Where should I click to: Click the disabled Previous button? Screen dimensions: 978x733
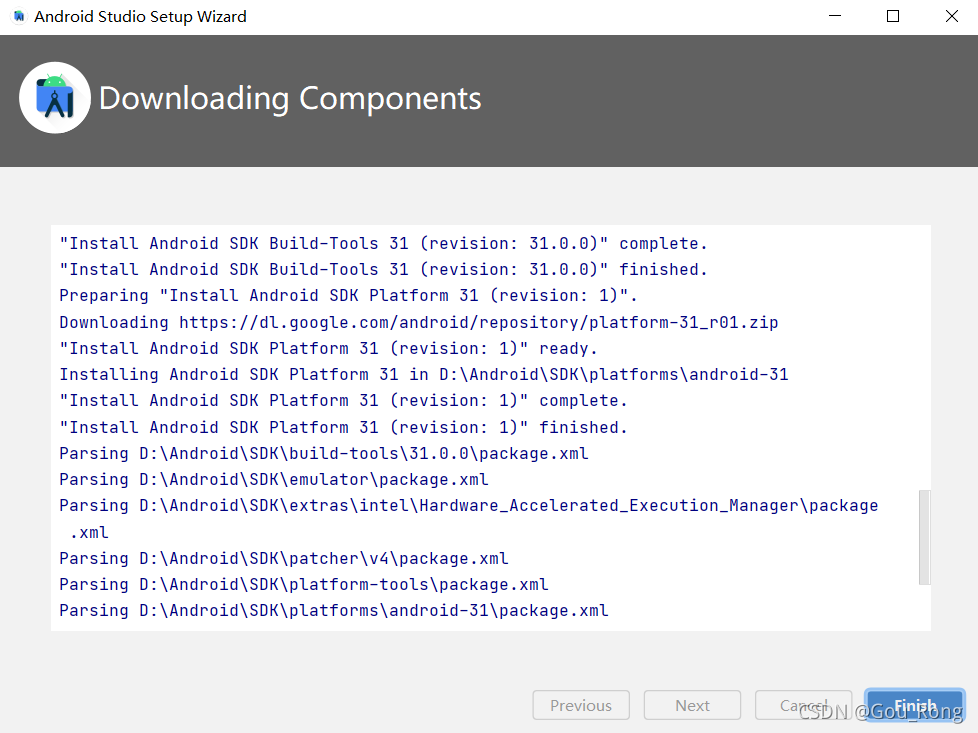point(581,705)
